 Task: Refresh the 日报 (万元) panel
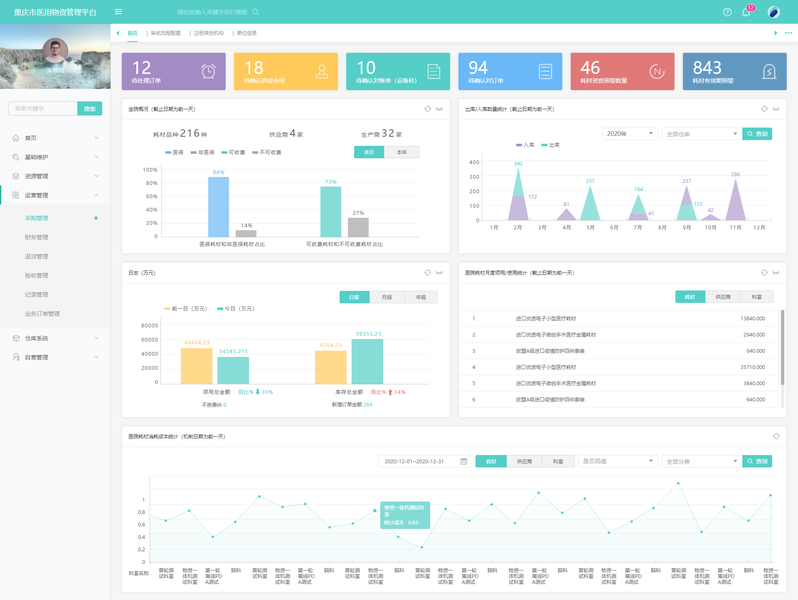[428, 273]
